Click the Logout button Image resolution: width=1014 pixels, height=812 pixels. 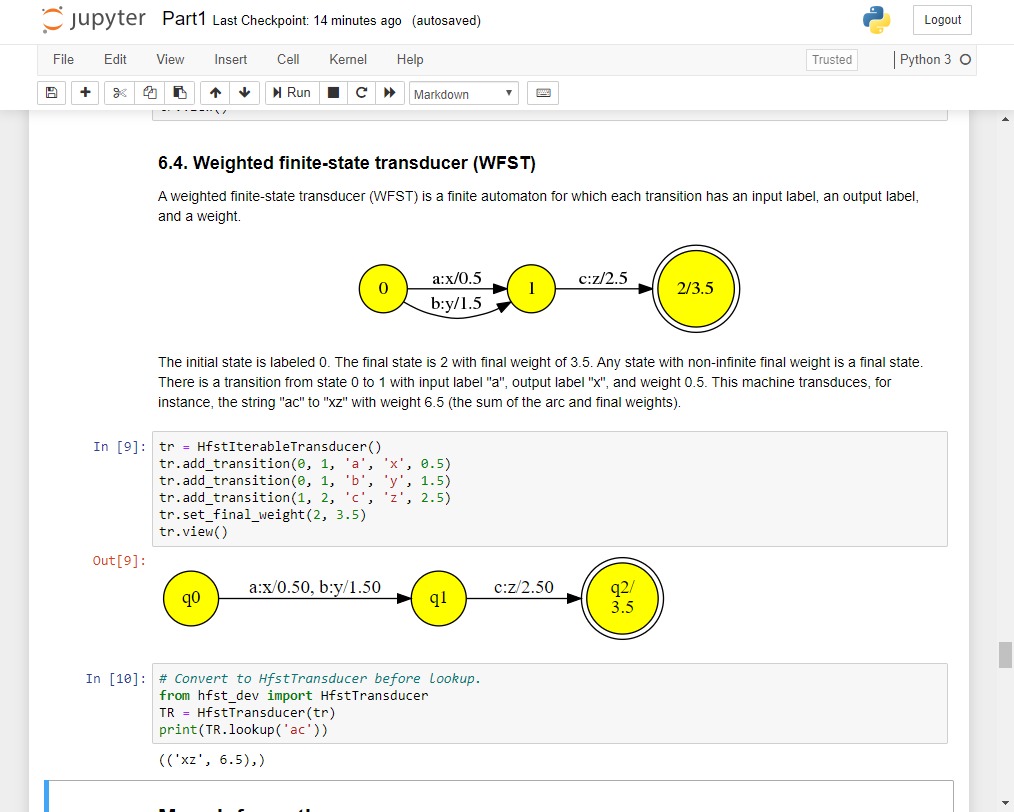click(x=942, y=20)
